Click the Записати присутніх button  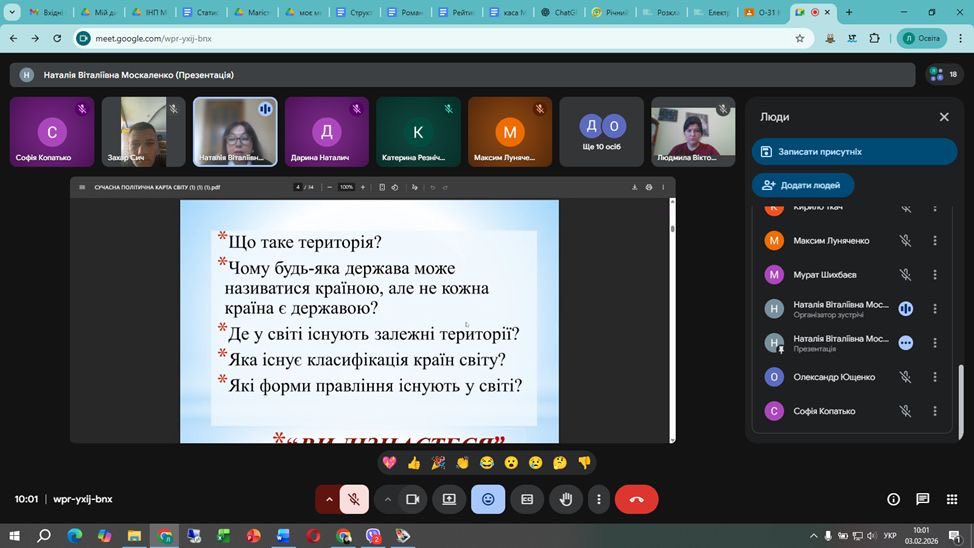(x=854, y=152)
